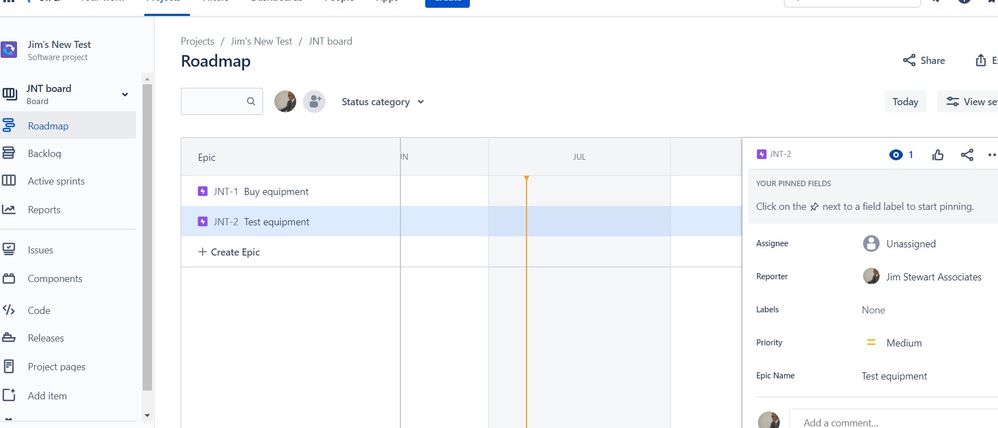Click the Share button

pos(924,61)
